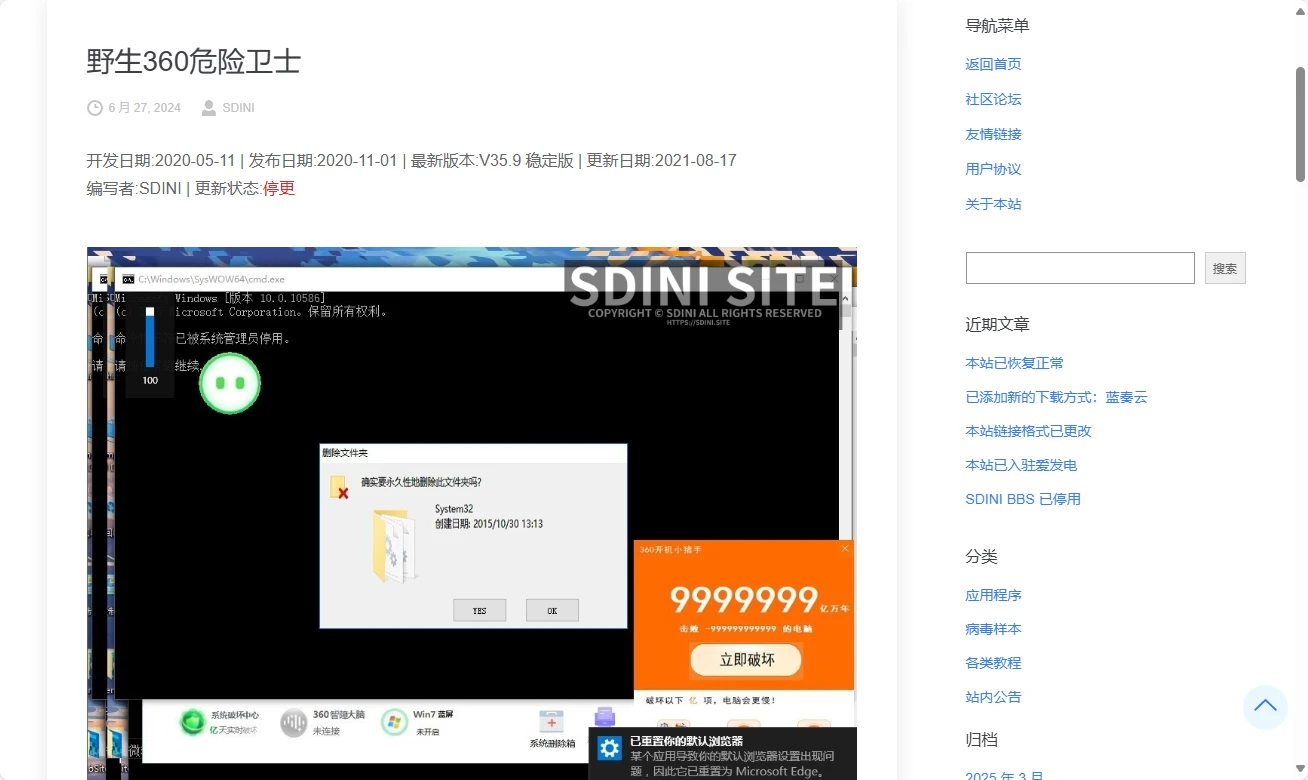Focus the sidebar search input field

pos(1080,268)
